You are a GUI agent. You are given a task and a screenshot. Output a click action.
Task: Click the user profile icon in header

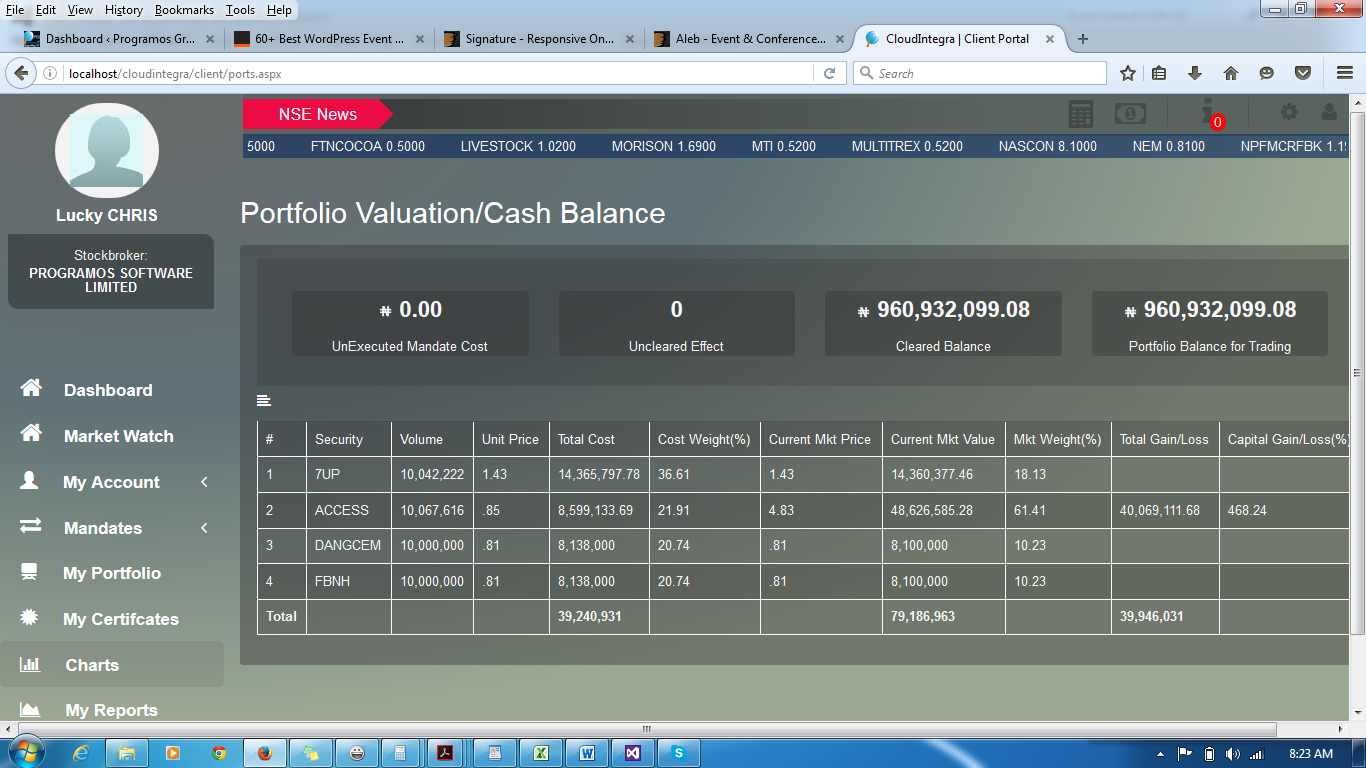[x=1329, y=113]
